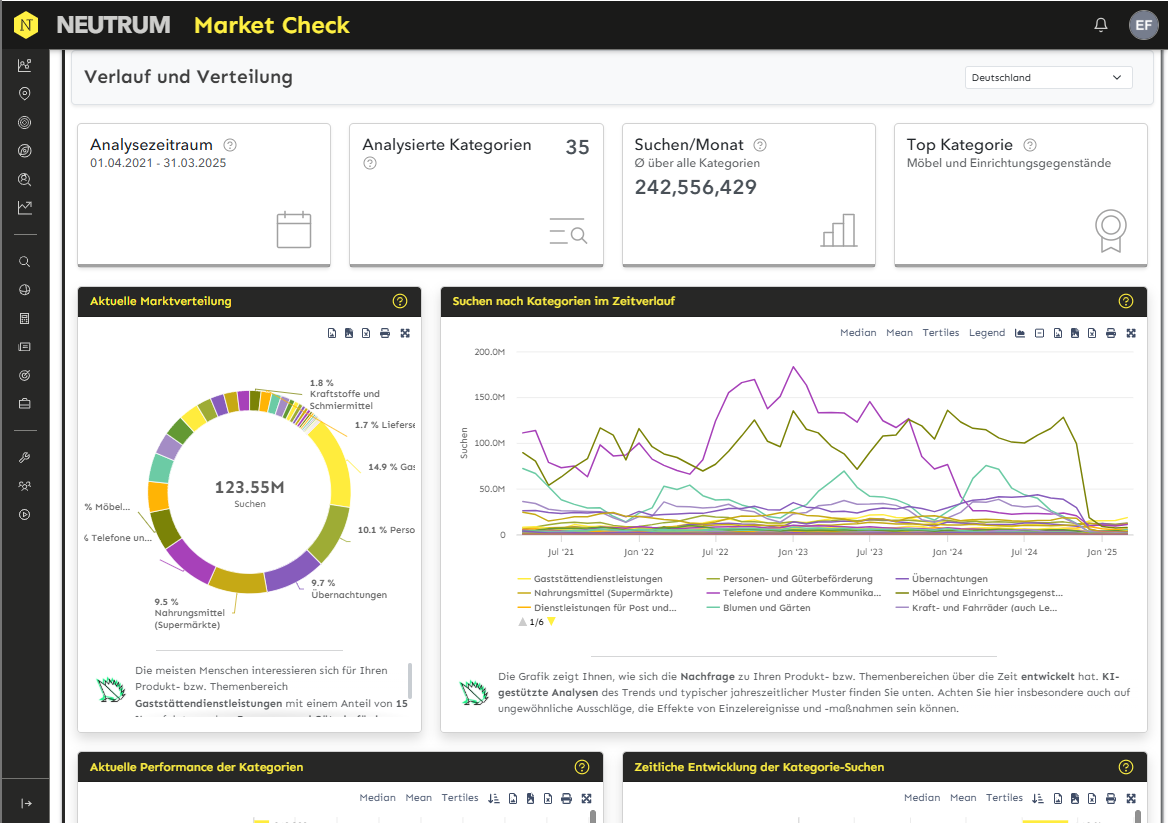This screenshot has width=1168, height=823.
Task: Enable Tertiles on Zeitliche Entwicklung chart
Action: coord(1004,797)
